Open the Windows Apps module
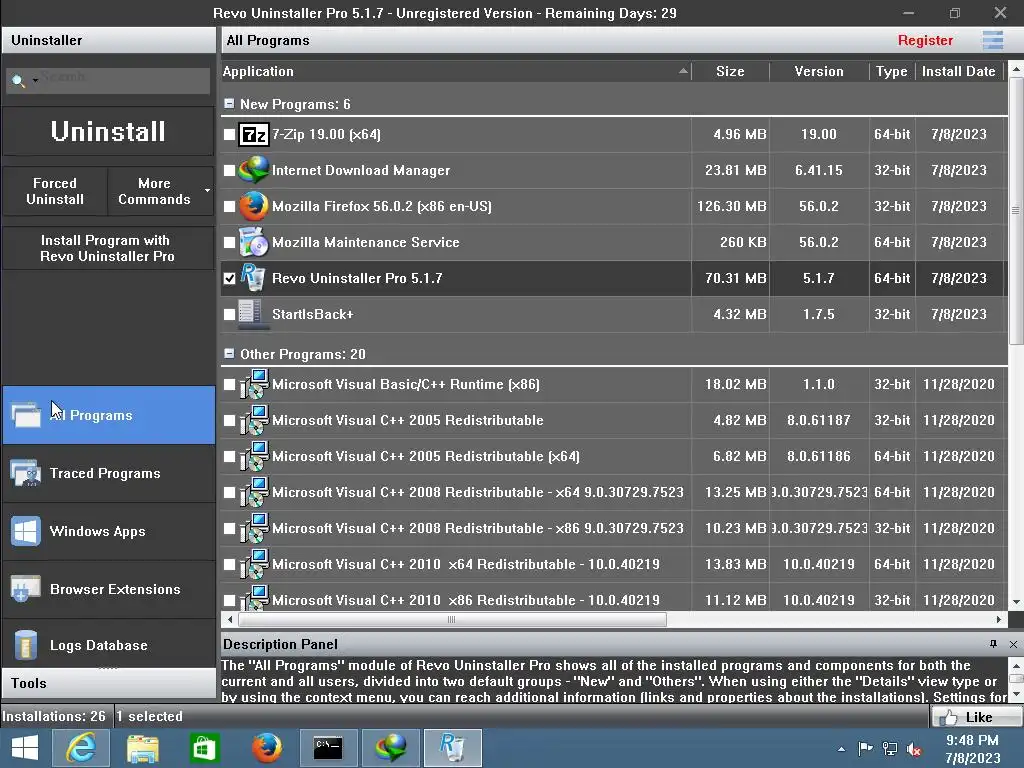Image resolution: width=1024 pixels, height=768 pixels. pyautogui.click(x=109, y=532)
